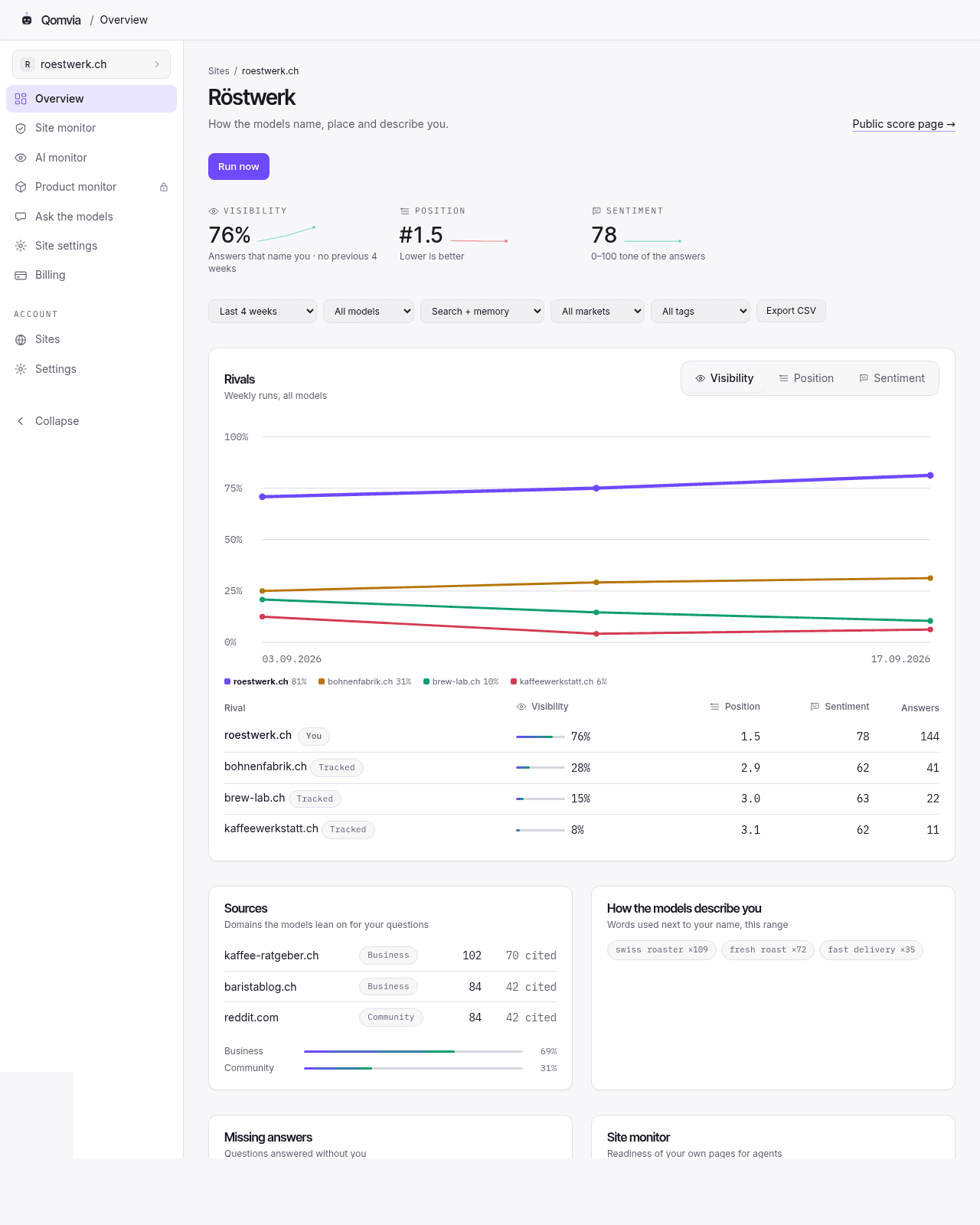The width and height of the screenshot is (980, 1225).
Task: Click the Site monitor shield icon
Action: 21,128
